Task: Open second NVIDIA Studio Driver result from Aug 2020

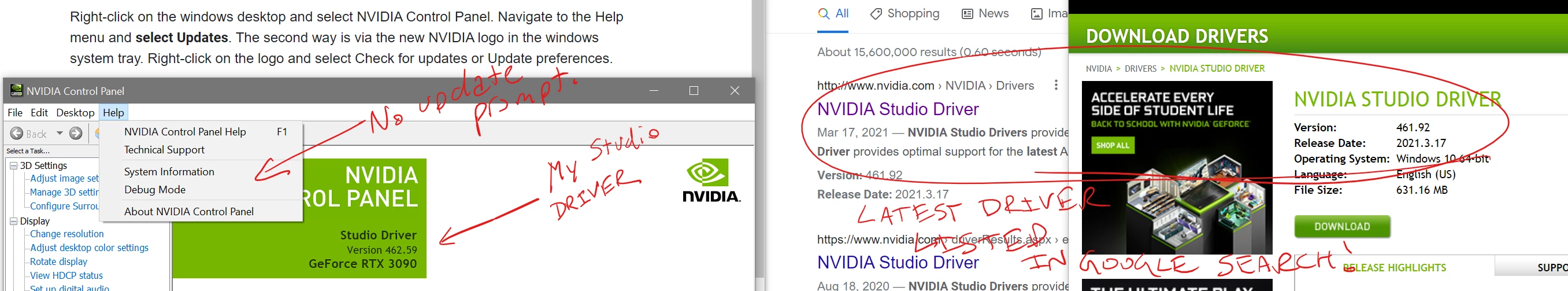Action: coord(898,263)
